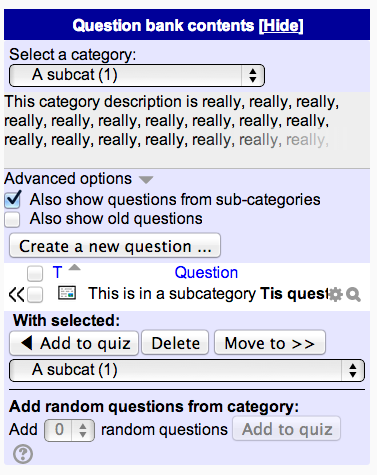Click the Move to >> button
377x475 pixels.
(x=270, y=343)
